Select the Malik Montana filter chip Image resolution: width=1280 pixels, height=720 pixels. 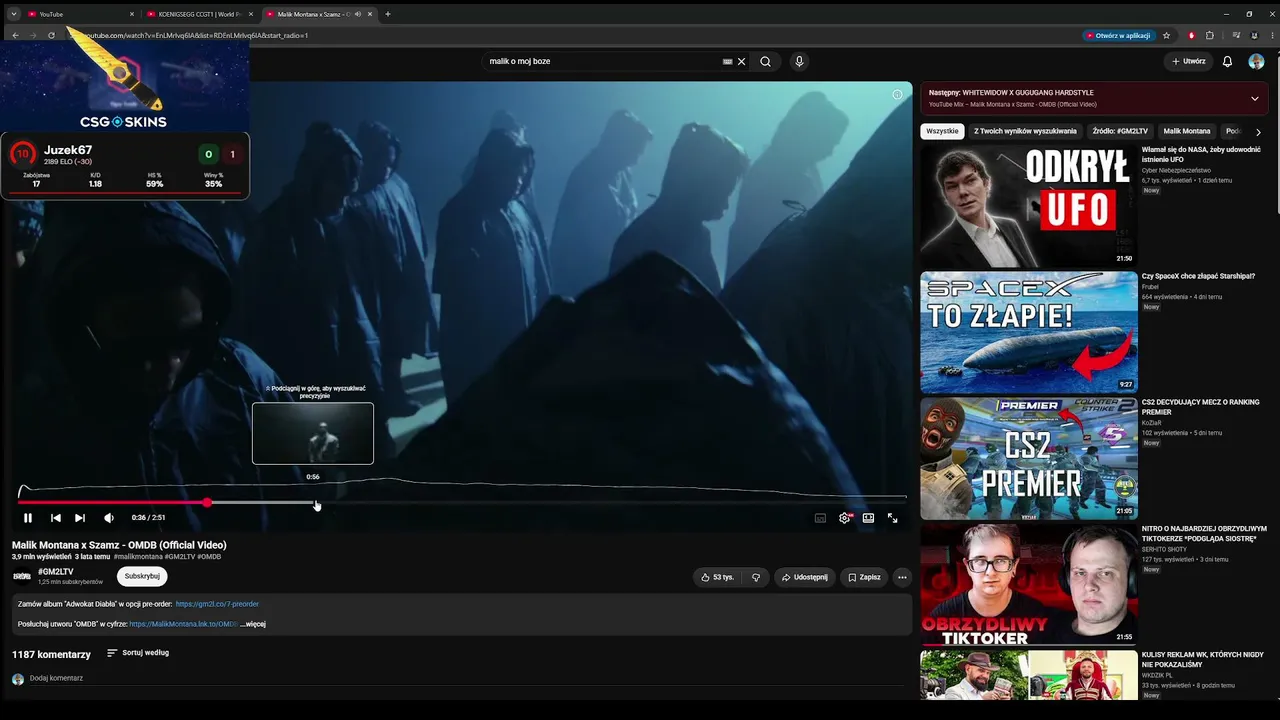pos(1187,131)
